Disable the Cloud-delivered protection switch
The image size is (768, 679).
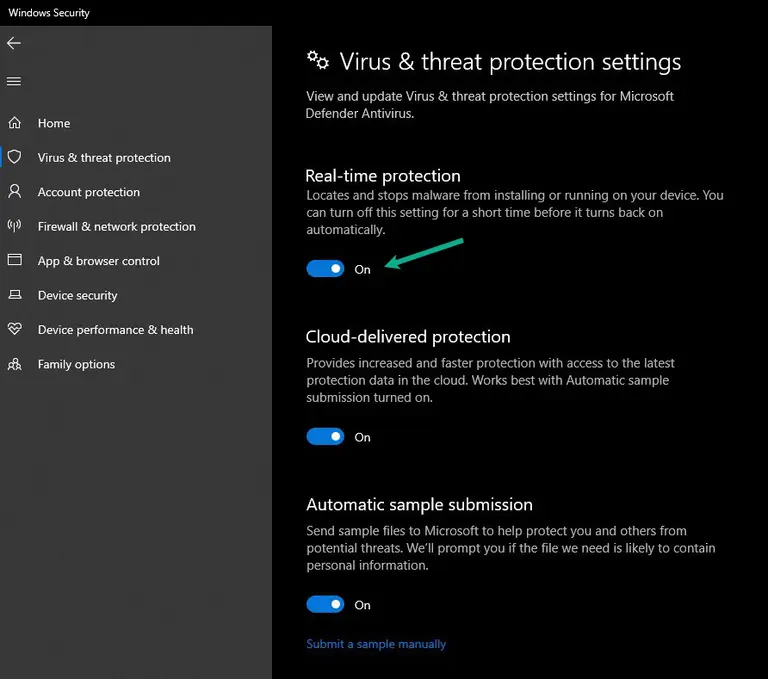[x=325, y=436]
